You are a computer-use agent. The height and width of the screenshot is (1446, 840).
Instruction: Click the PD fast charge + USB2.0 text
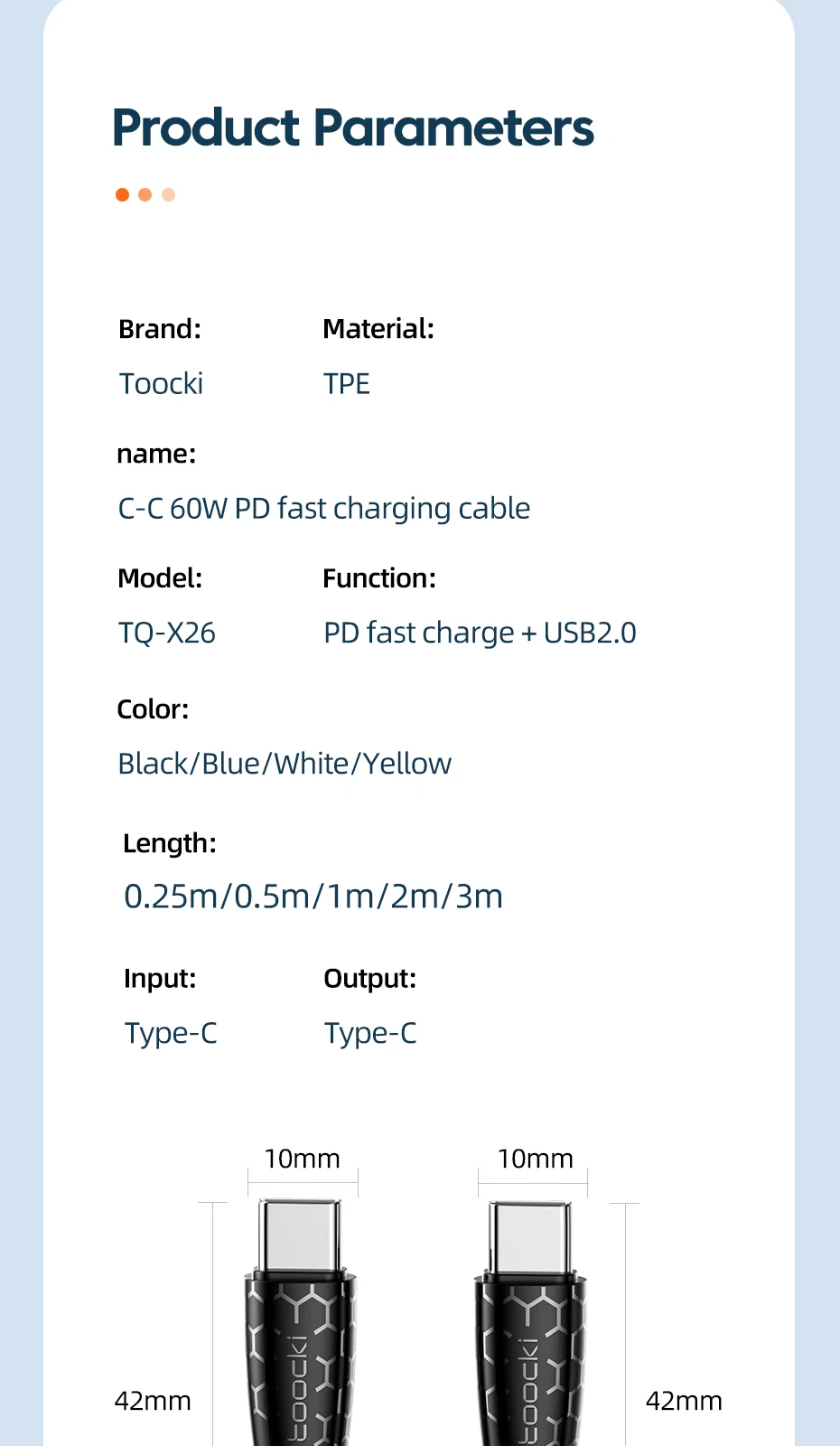tap(480, 633)
